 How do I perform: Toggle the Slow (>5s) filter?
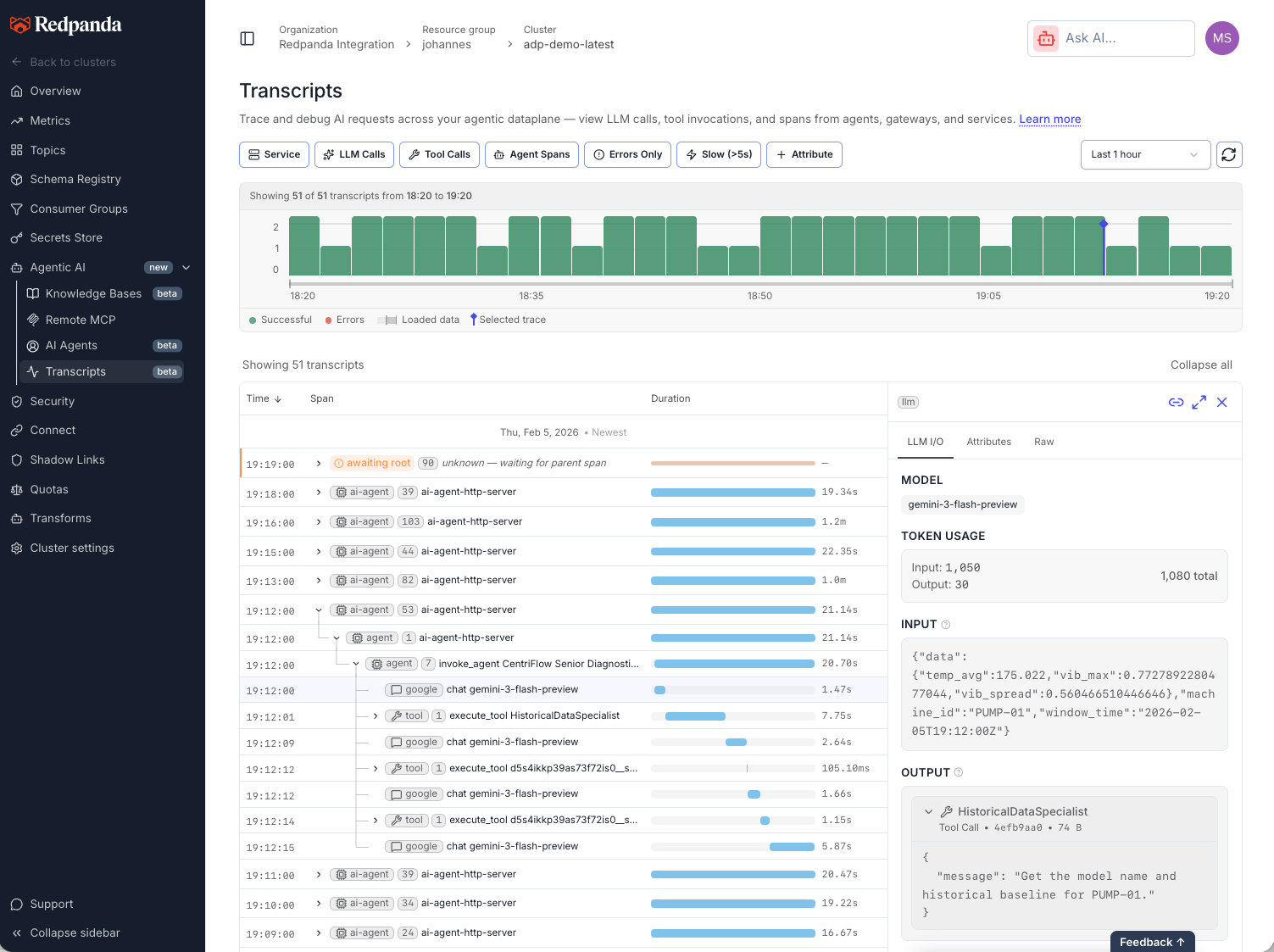pyautogui.click(x=719, y=154)
